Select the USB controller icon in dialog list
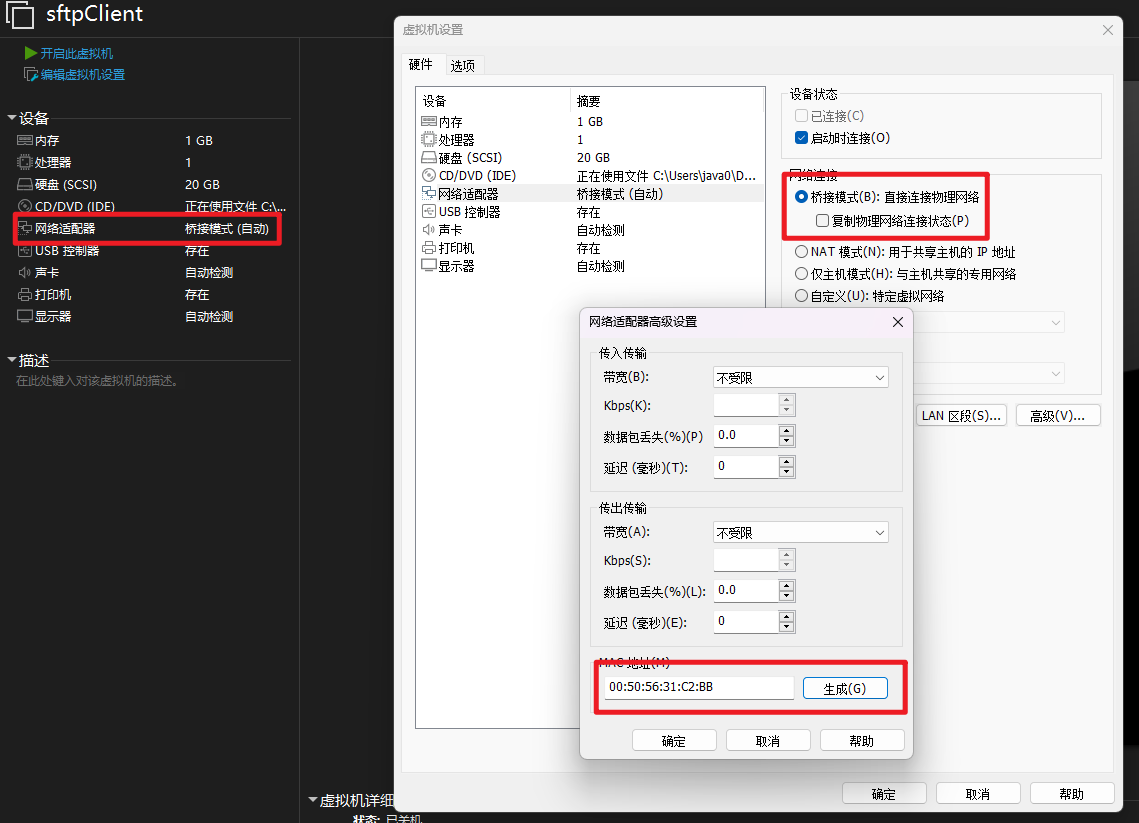Viewport: 1139px width, 823px height. [429, 212]
